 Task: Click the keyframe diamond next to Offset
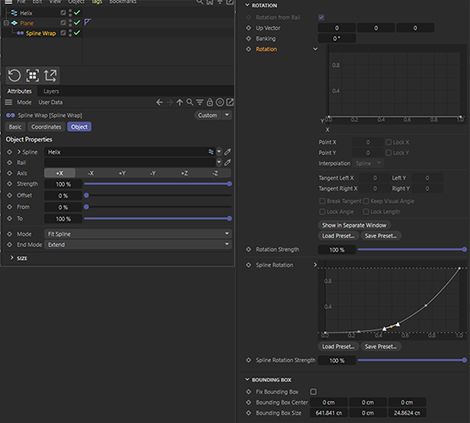click(10, 195)
